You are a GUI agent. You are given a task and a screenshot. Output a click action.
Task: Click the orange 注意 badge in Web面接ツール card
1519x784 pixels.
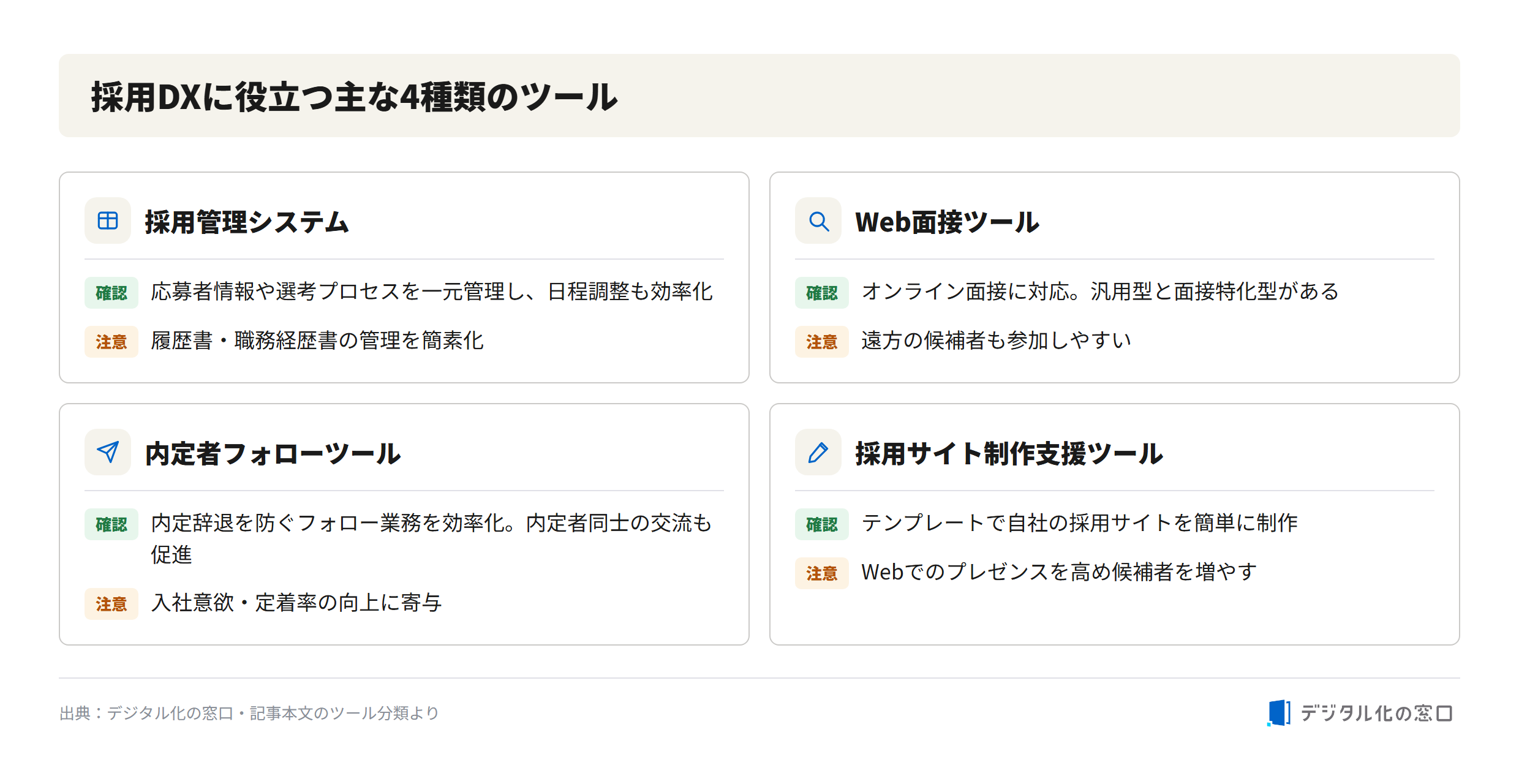tap(822, 342)
